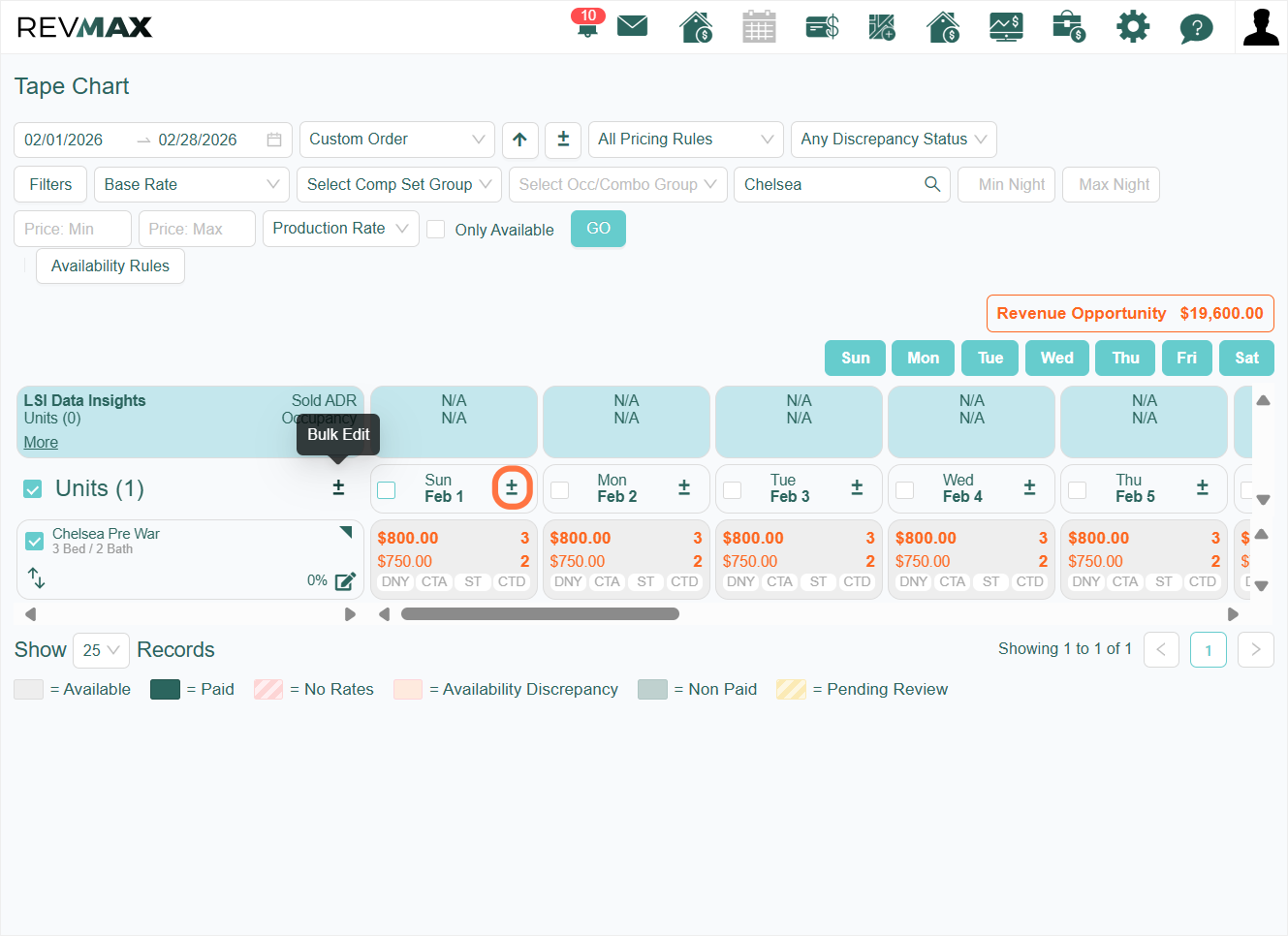Open the monitor revenue chart icon

coord(1006,27)
